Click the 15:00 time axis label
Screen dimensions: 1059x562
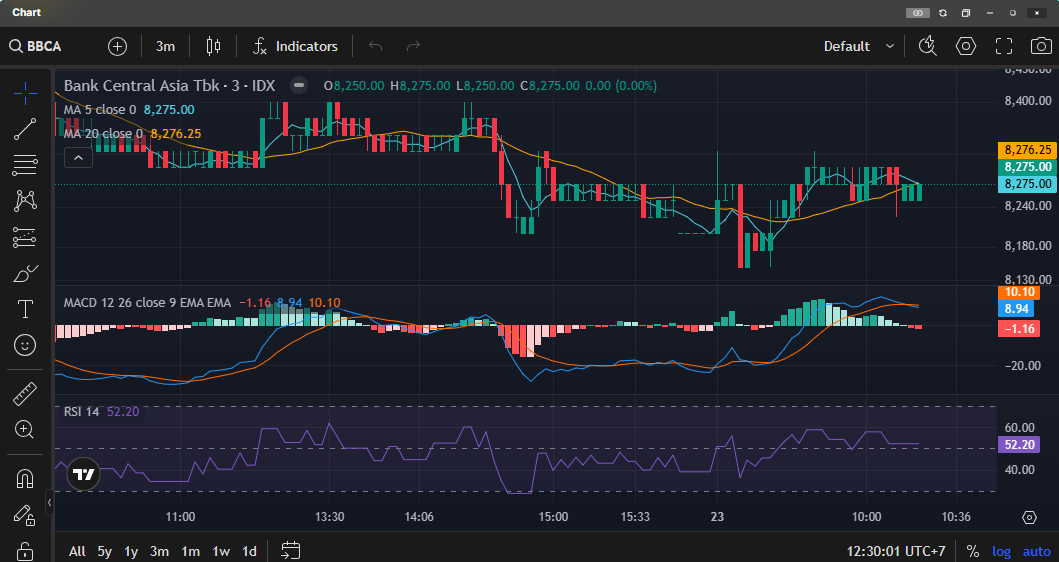click(x=553, y=517)
